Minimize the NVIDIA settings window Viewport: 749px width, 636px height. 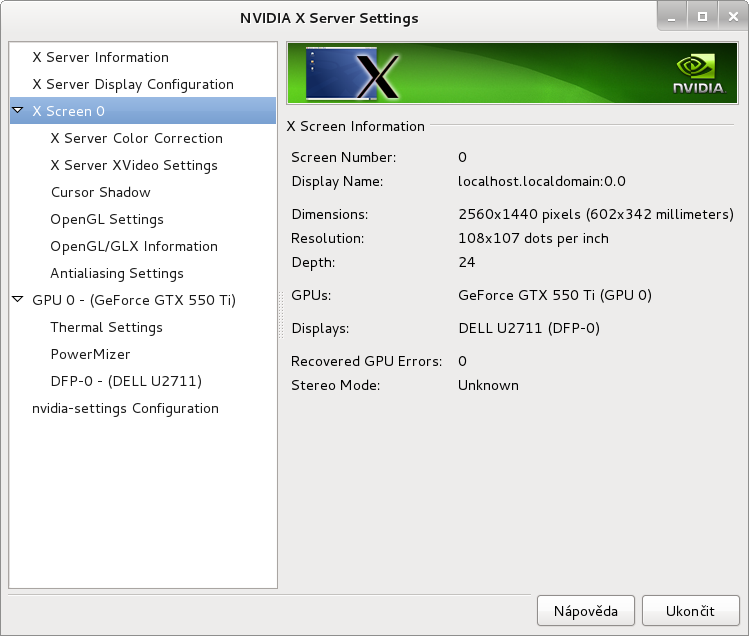tap(672, 17)
